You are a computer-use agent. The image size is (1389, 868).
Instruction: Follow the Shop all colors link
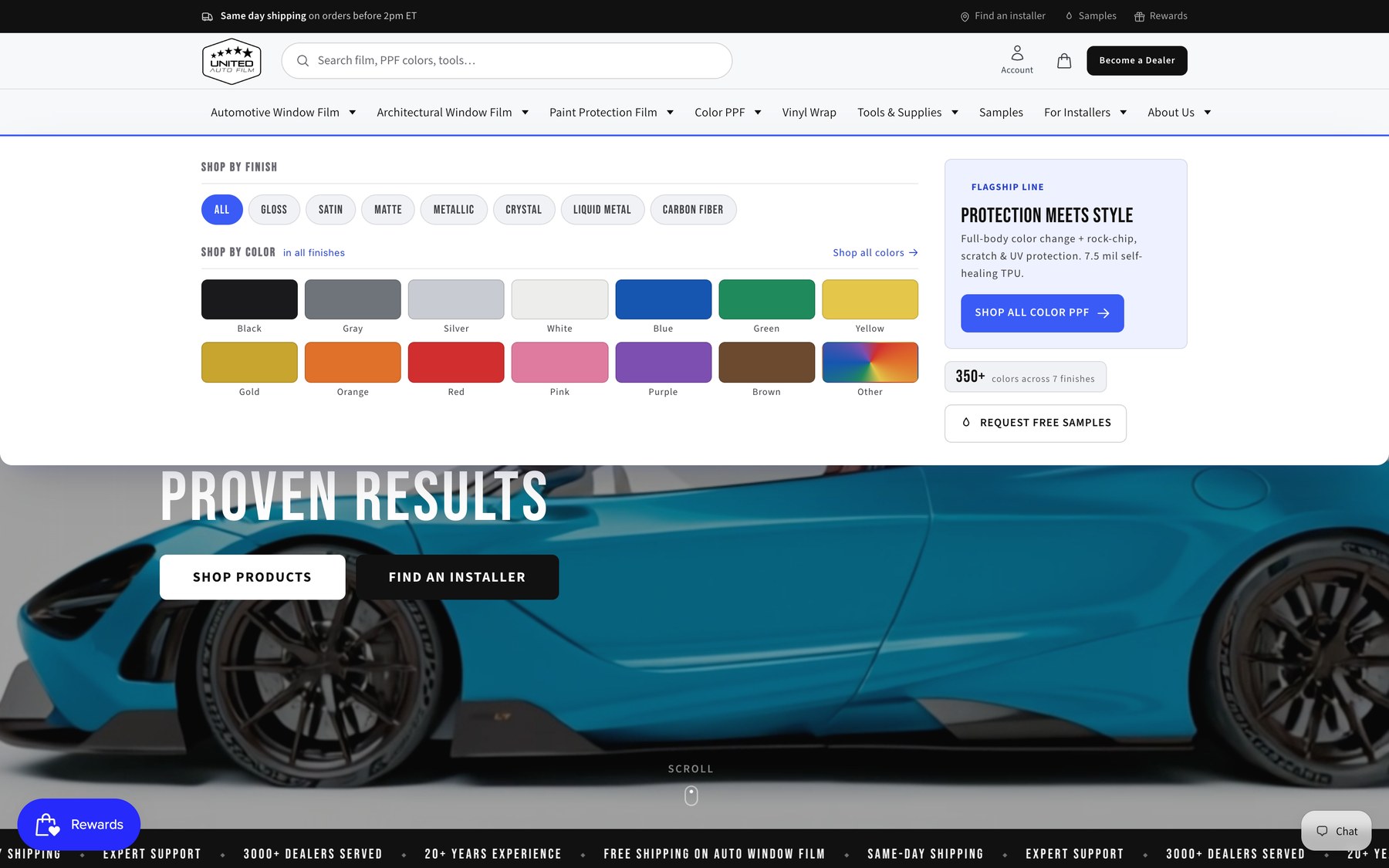[x=875, y=253]
